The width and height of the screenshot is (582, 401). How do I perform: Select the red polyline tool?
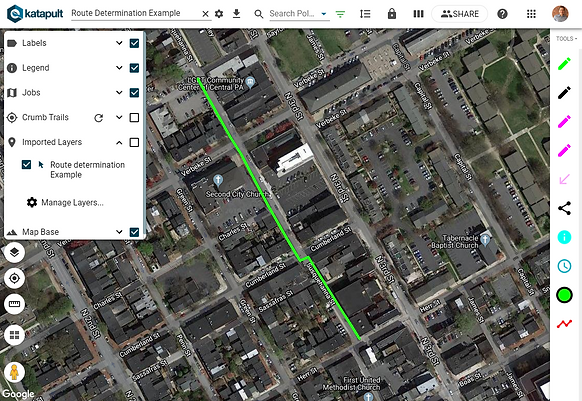point(564,324)
